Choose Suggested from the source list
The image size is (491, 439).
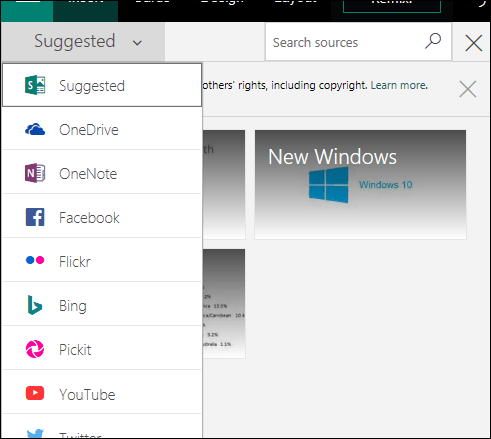point(102,85)
